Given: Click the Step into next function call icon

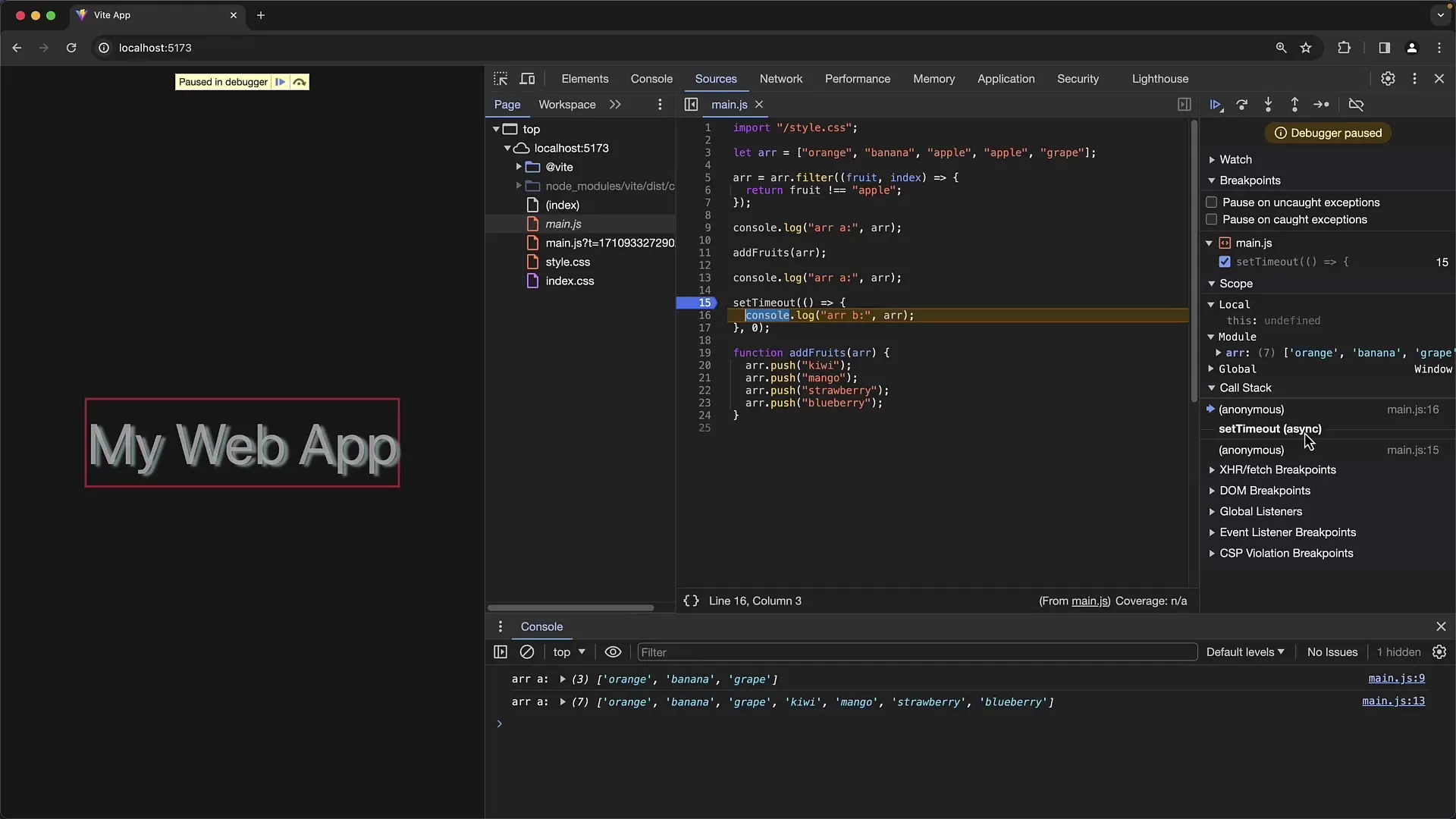Looking at the screenshot, I should (x=1268, y=104).
